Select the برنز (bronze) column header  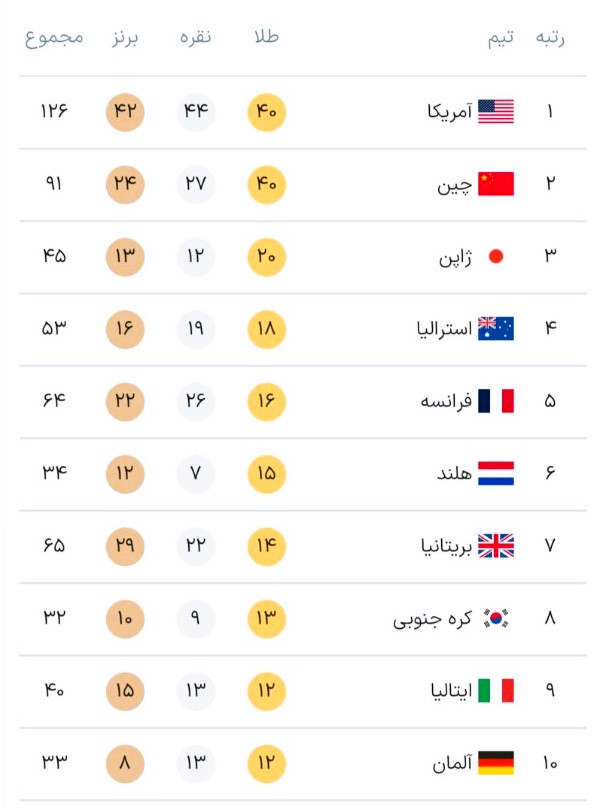pyautogui.click(x=125, y=38)
